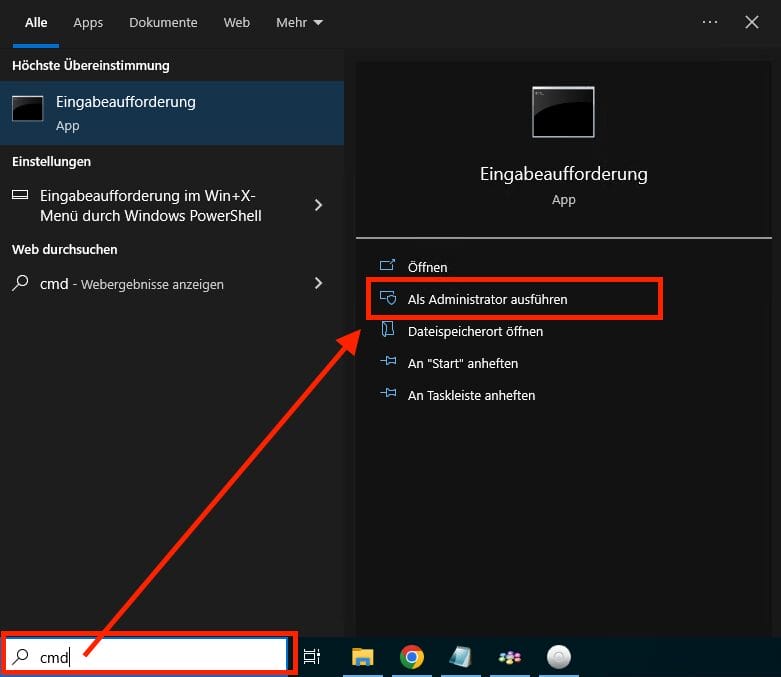The height and width of the screenshot is (677, 781).
Task: Click Als Administrator ausführen
Action: 487,299
